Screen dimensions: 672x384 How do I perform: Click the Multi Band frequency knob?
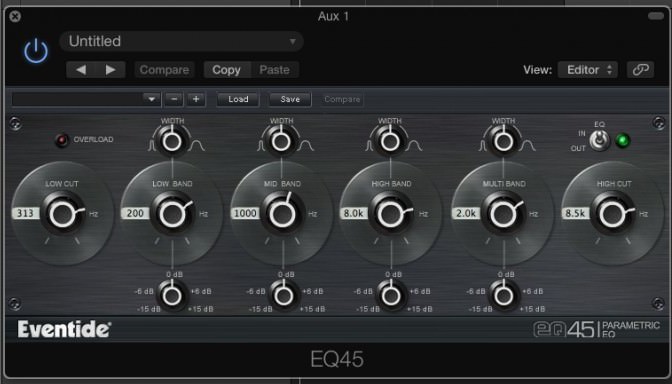(x=504, y=213)
